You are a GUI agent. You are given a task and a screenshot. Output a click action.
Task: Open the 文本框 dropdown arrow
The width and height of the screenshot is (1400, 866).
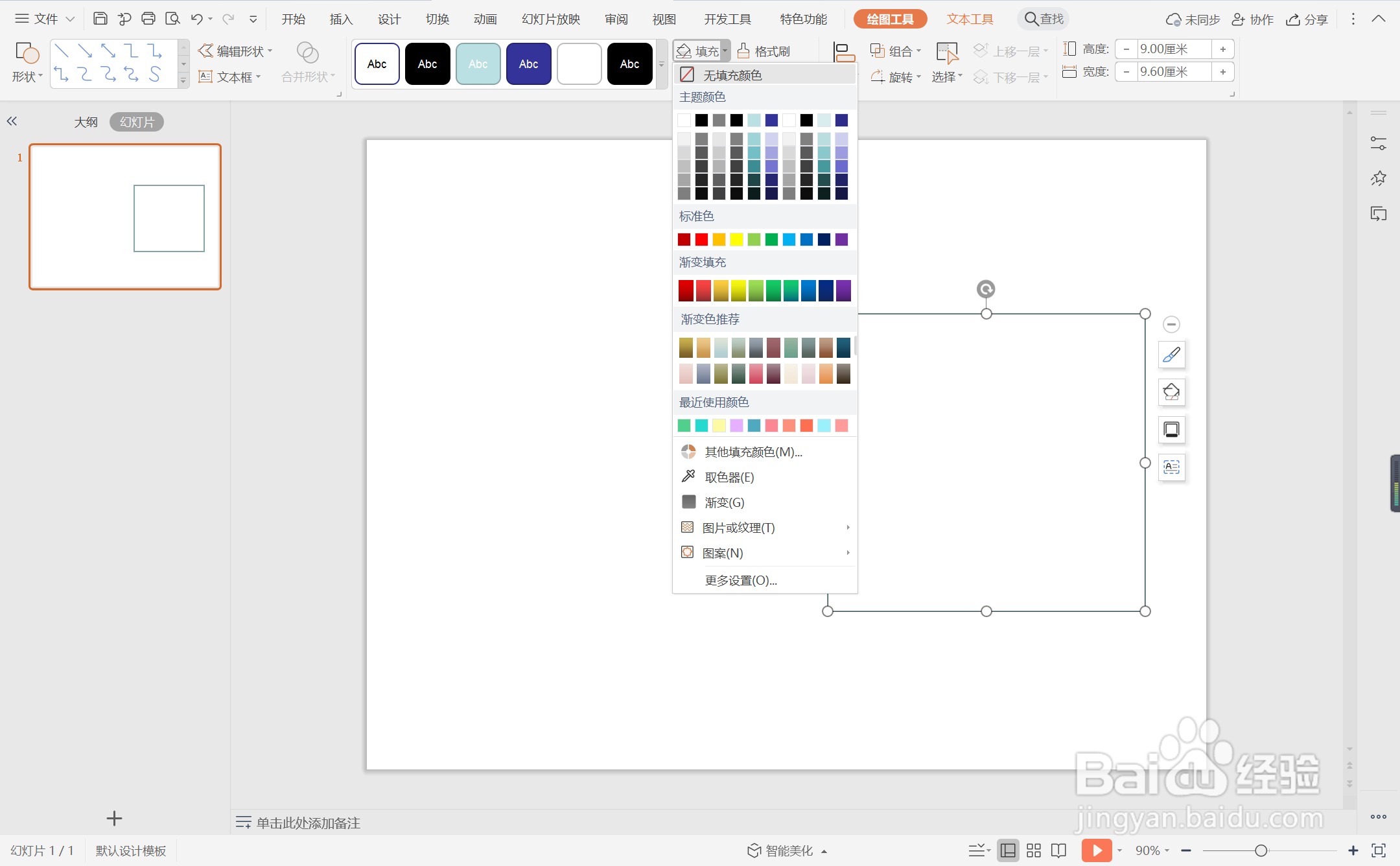coord(259,77)
